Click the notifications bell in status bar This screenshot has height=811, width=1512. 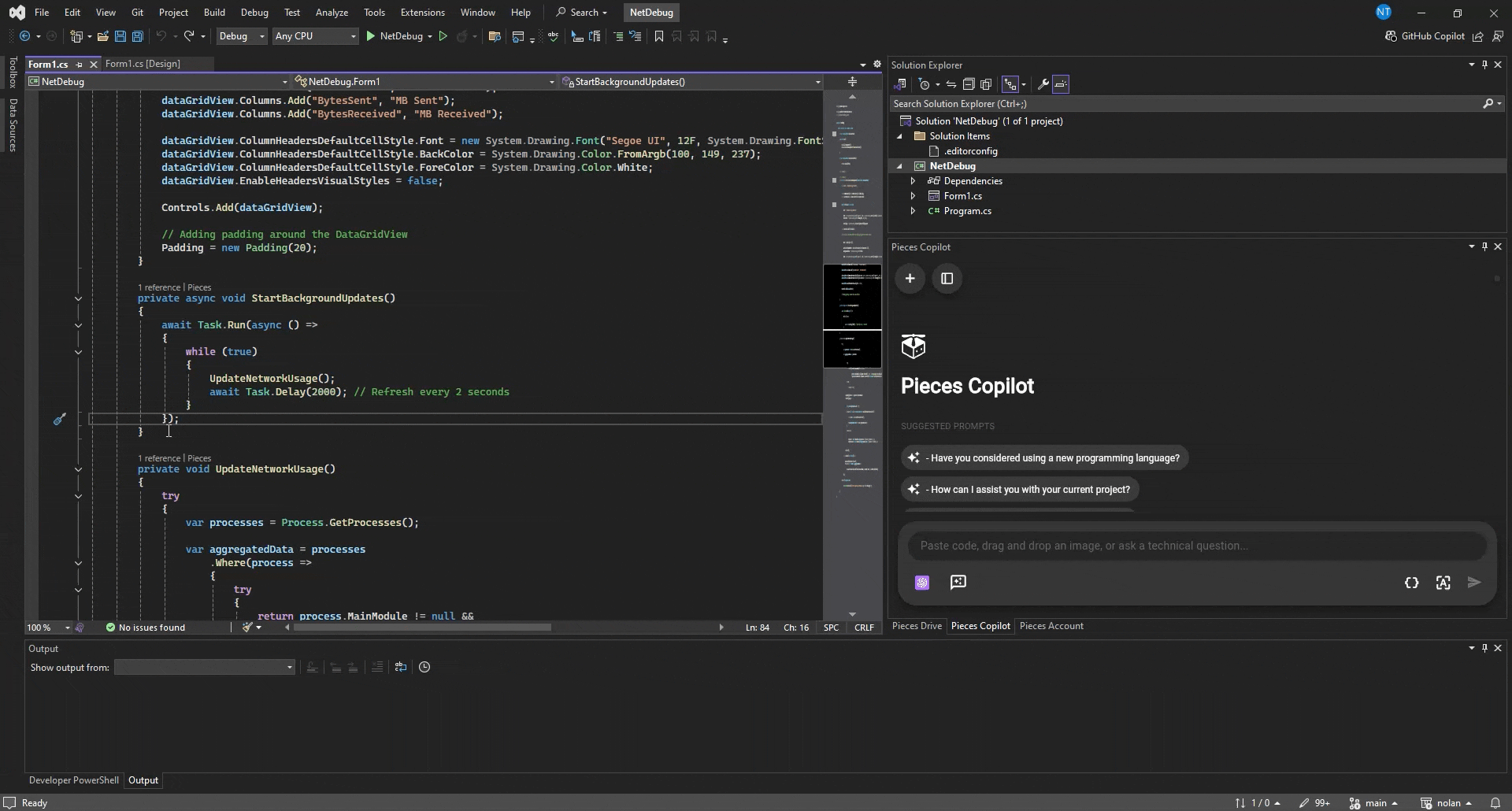(1495, 803)
